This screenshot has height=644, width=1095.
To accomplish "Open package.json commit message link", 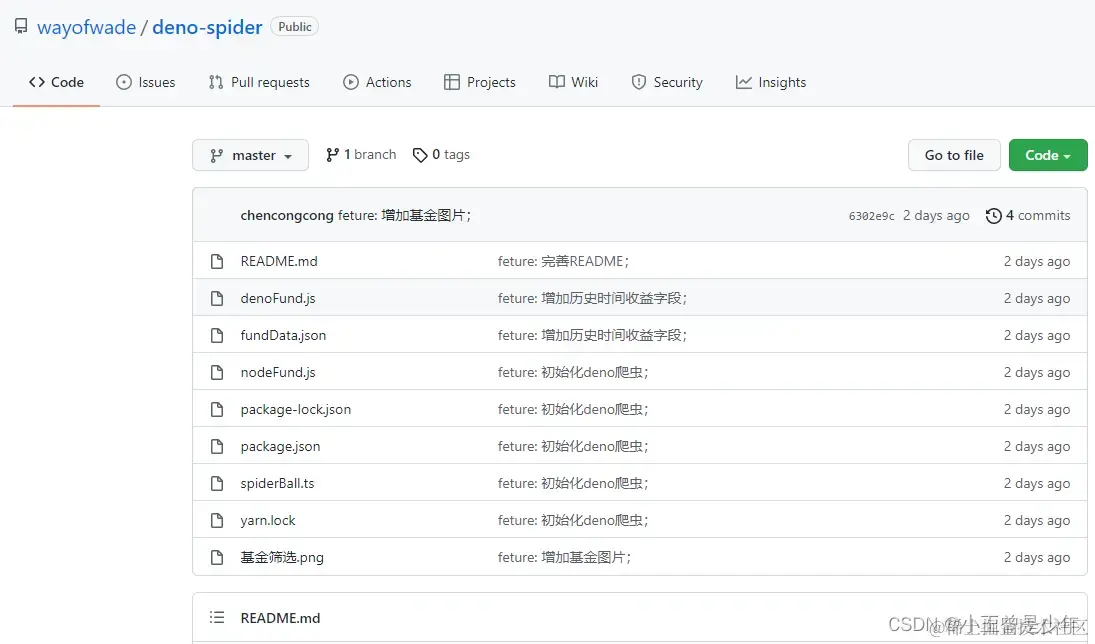I will (x=573, y=446).
